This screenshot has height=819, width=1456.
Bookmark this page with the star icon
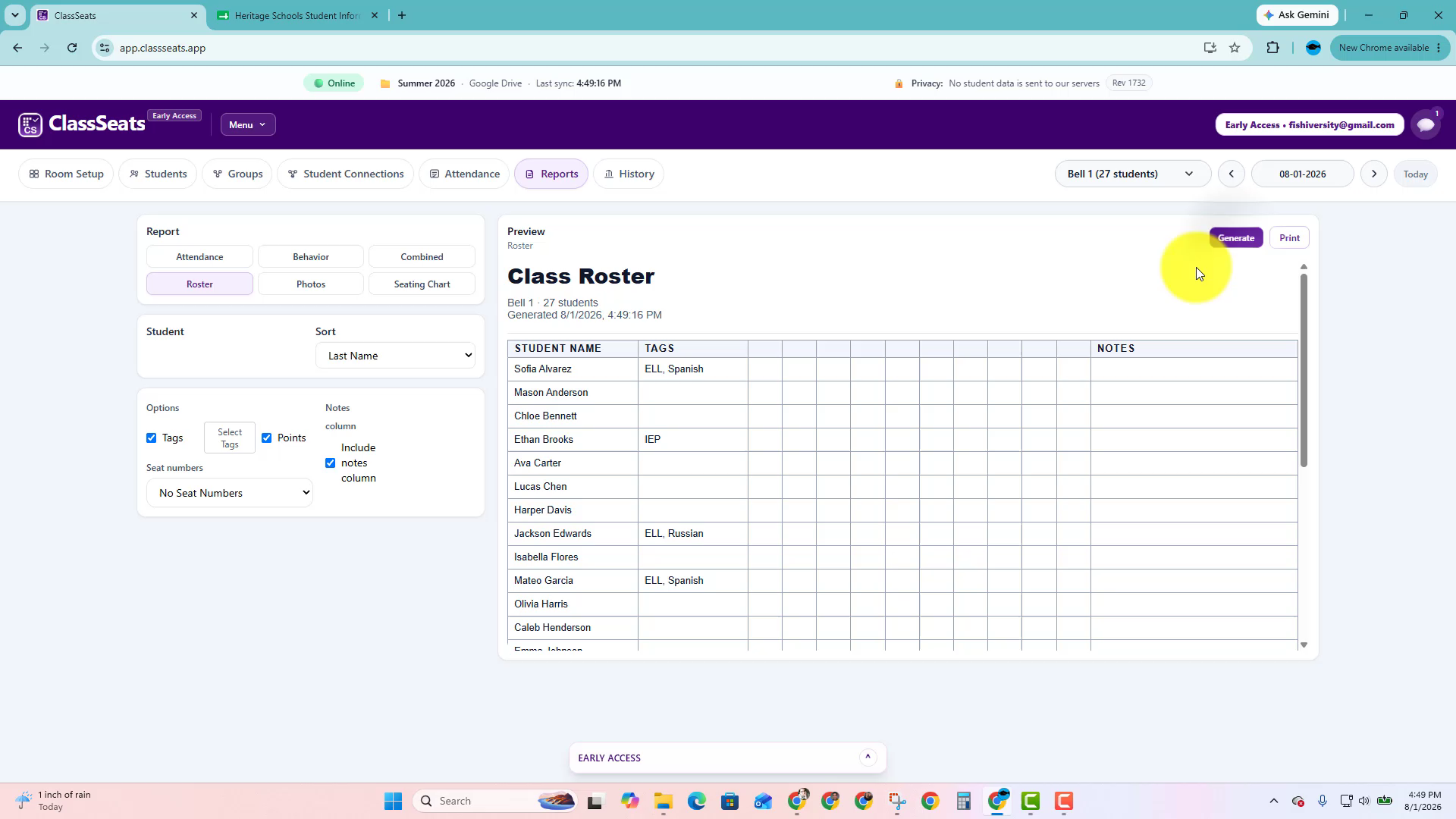[1235, 48]
